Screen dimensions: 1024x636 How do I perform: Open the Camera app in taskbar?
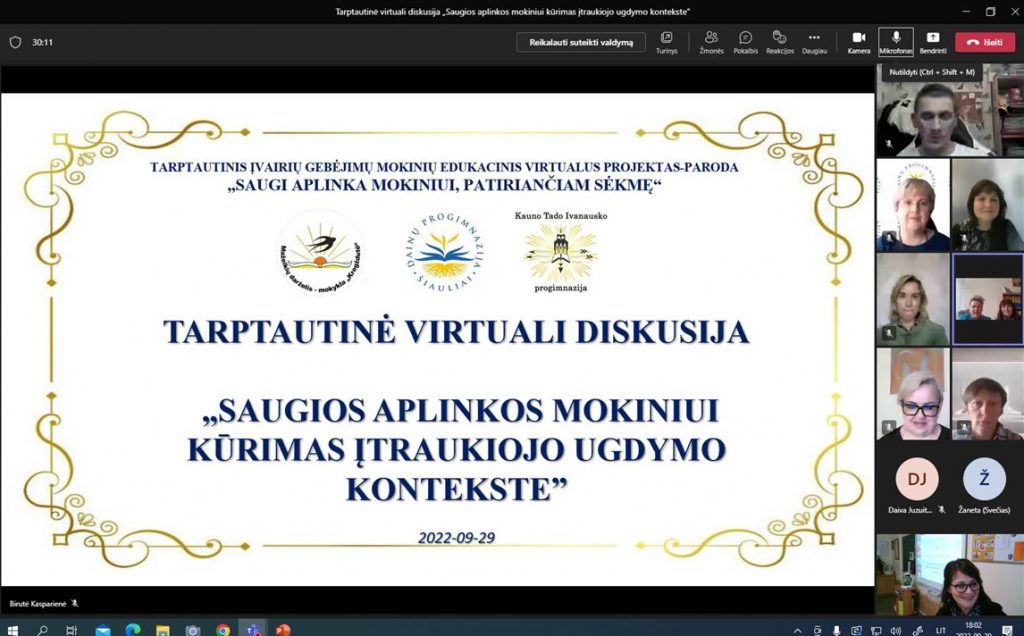coord(193,630)
